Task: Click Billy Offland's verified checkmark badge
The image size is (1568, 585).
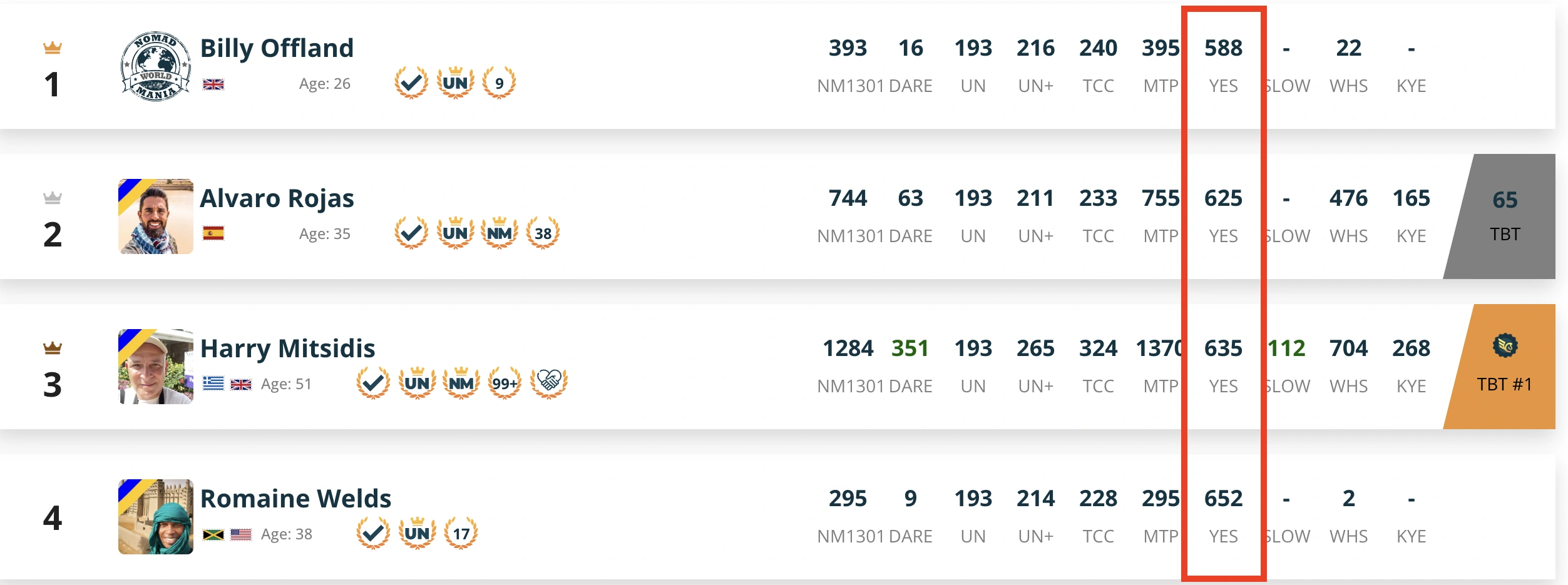Action: (411, 83)
